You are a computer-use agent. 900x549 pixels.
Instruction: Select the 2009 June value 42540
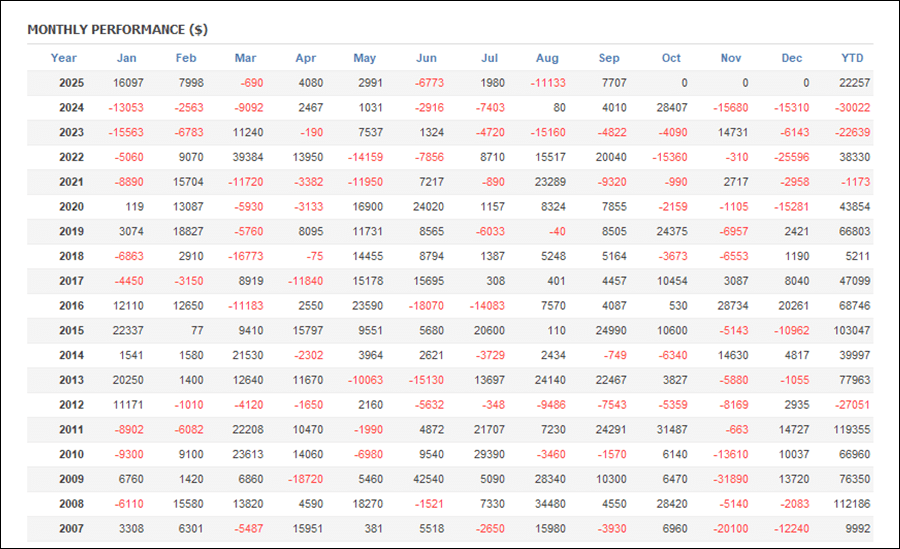427,480
